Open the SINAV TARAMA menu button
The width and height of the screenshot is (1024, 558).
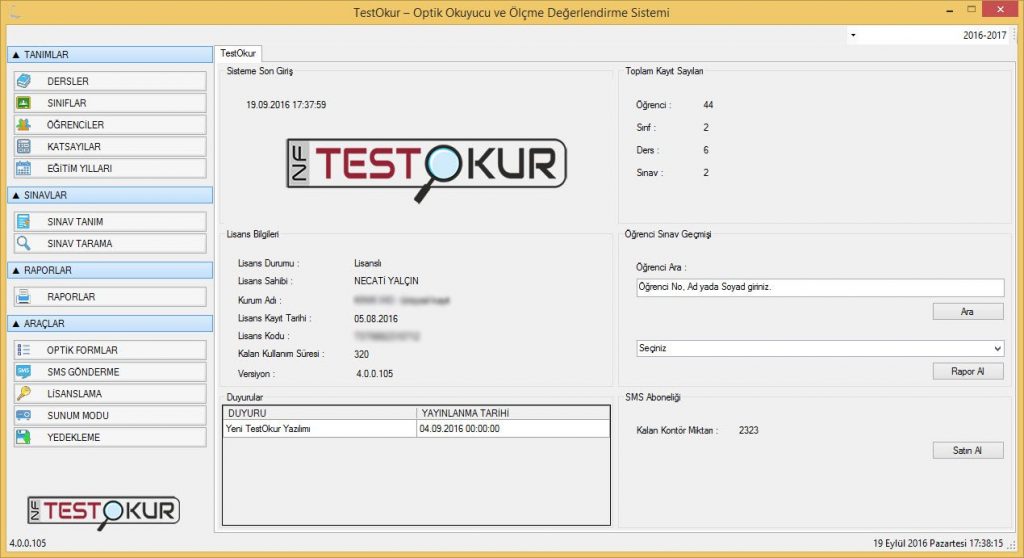pos(110,243)
